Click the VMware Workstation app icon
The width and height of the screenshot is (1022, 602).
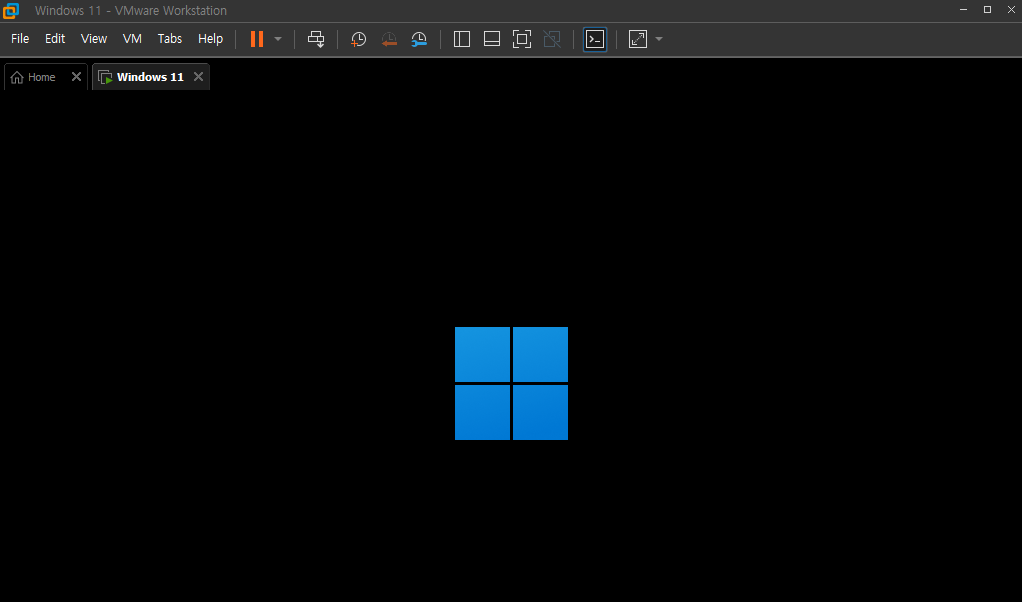11,10
